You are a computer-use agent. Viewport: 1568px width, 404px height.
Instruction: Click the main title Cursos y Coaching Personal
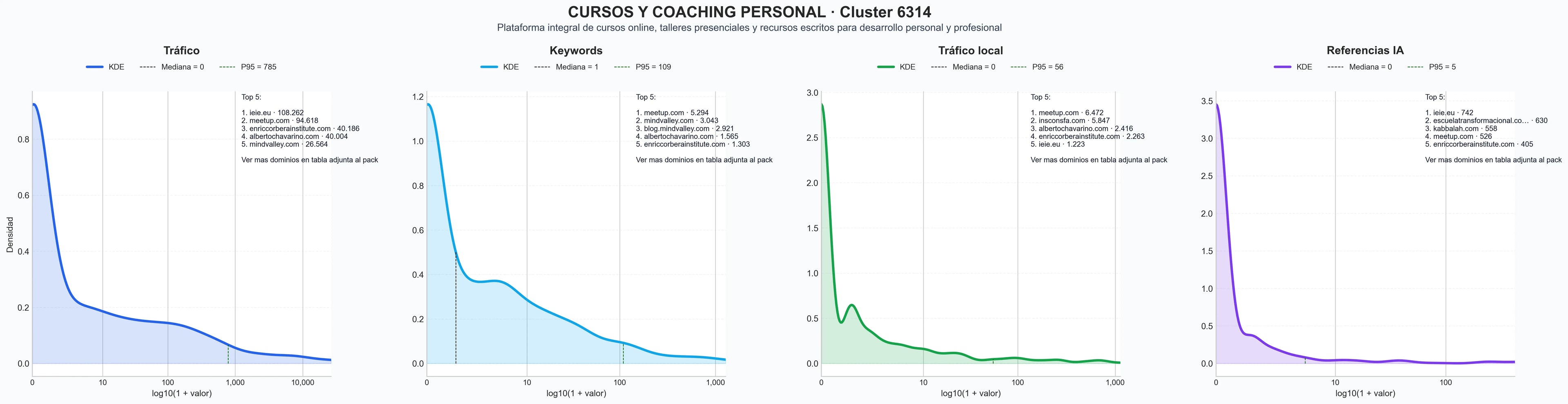(x=749, y=12)
